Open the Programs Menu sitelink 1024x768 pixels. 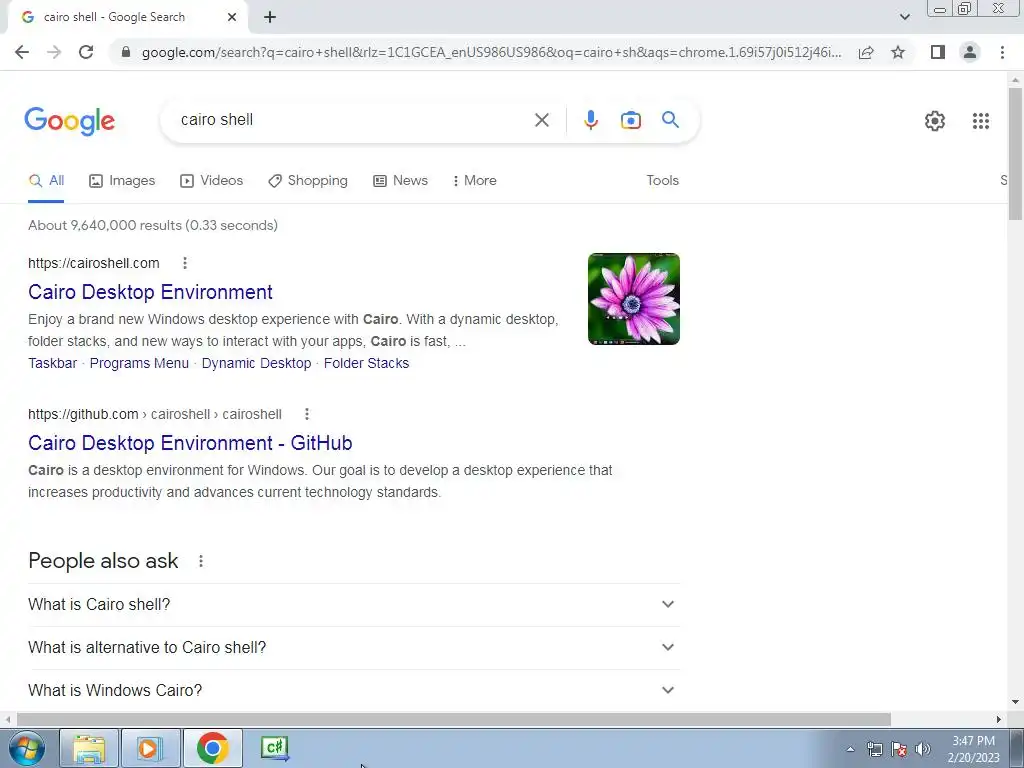[139, 364]
